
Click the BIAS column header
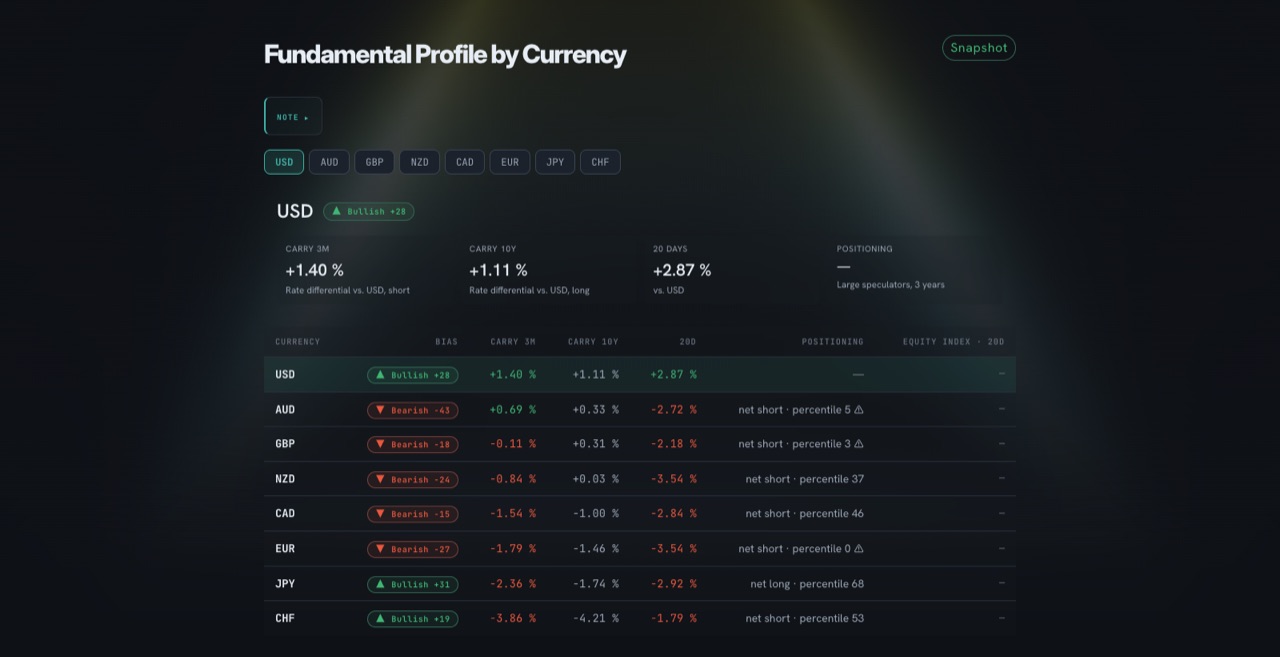tap(446, 342)
